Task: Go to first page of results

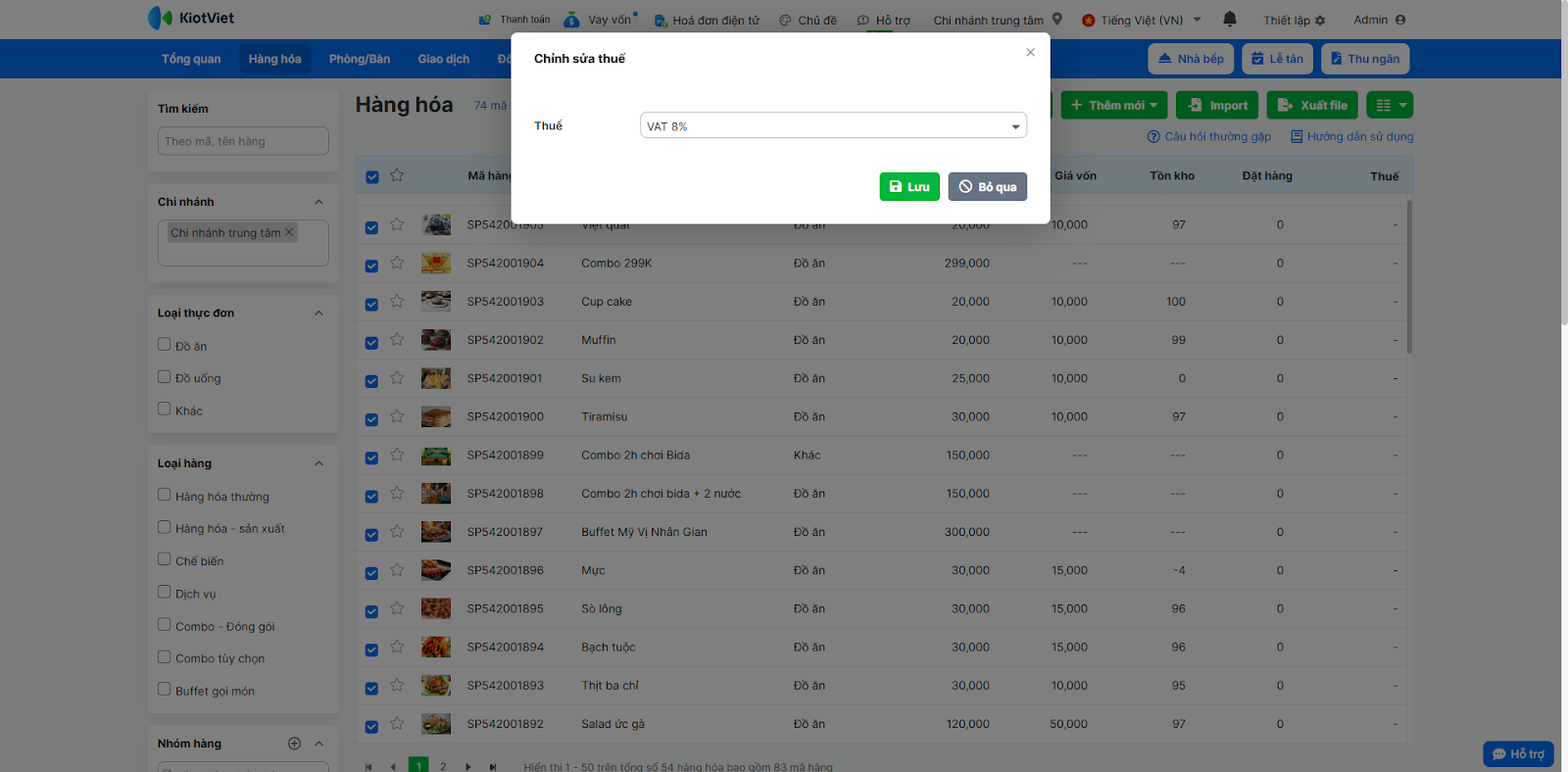Action: coord(368,767)
